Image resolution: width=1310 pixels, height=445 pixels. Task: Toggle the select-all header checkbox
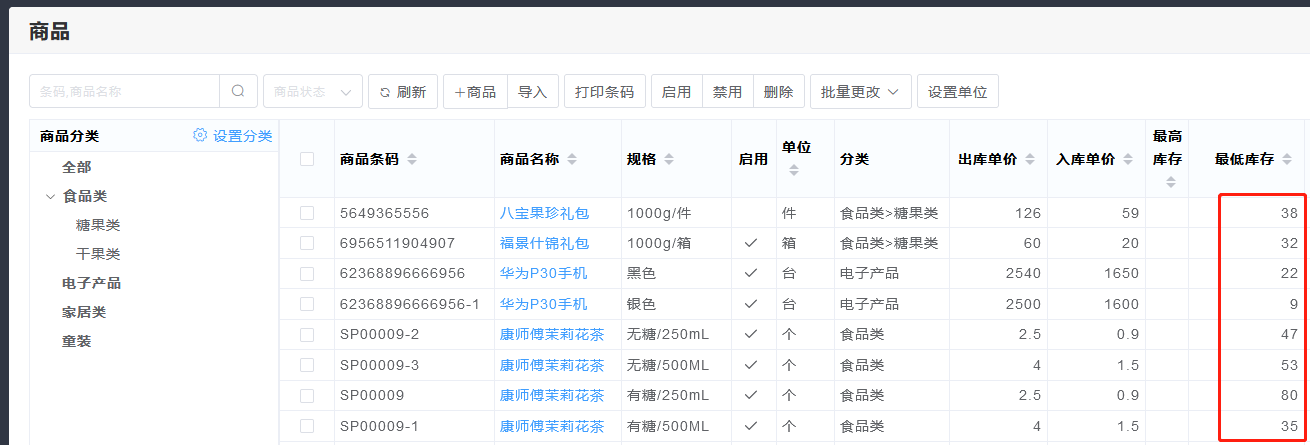coord(307,159)
